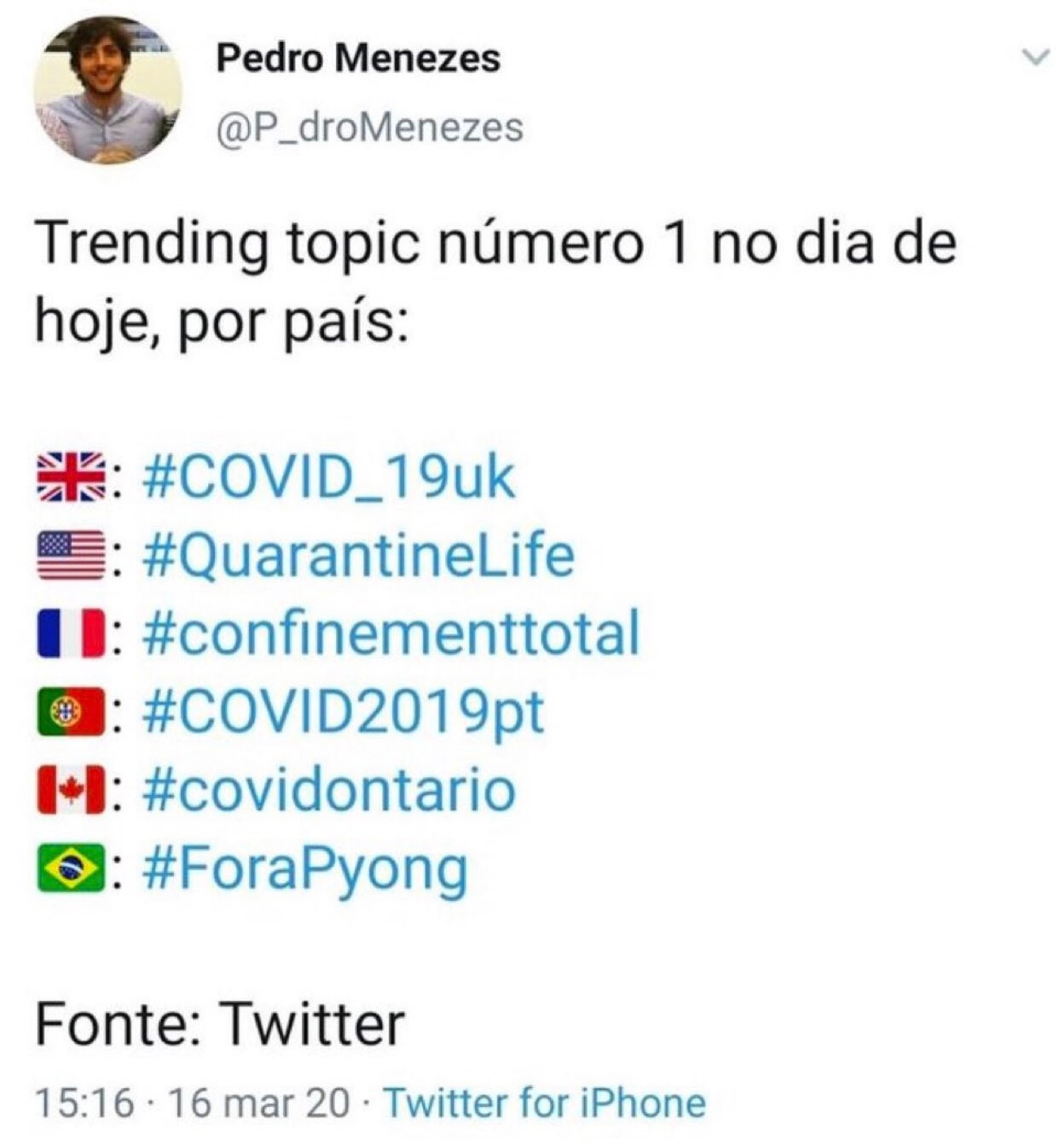Viewport: 1059px width, 1148px height.
Task: Click the 15:16 · 16 mar 20 timestamp
Action: pyautogui.click(x=192, y=1102)
